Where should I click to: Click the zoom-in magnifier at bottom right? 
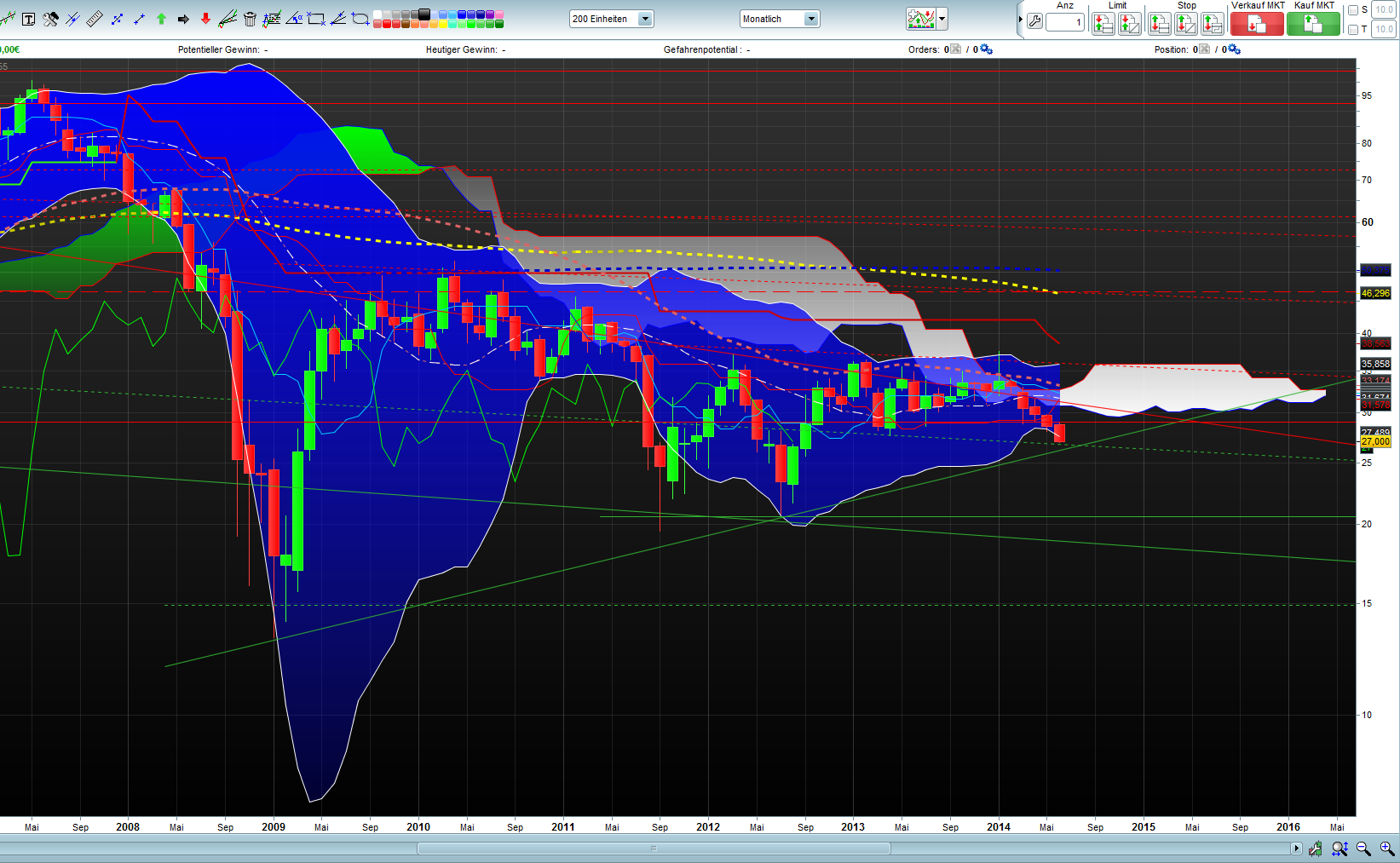(1386, 849)
